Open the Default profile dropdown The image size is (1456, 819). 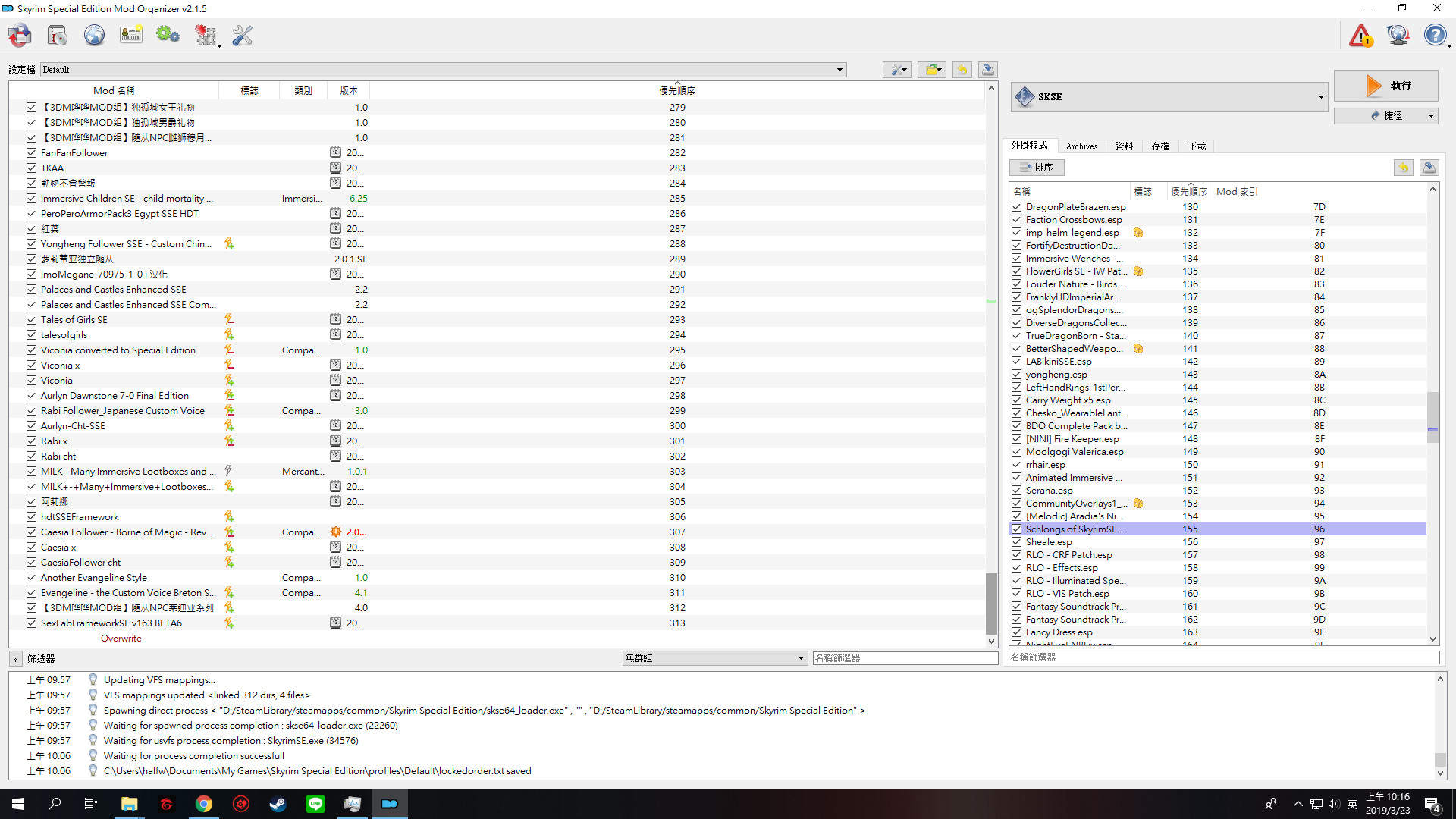pos(443,70)
